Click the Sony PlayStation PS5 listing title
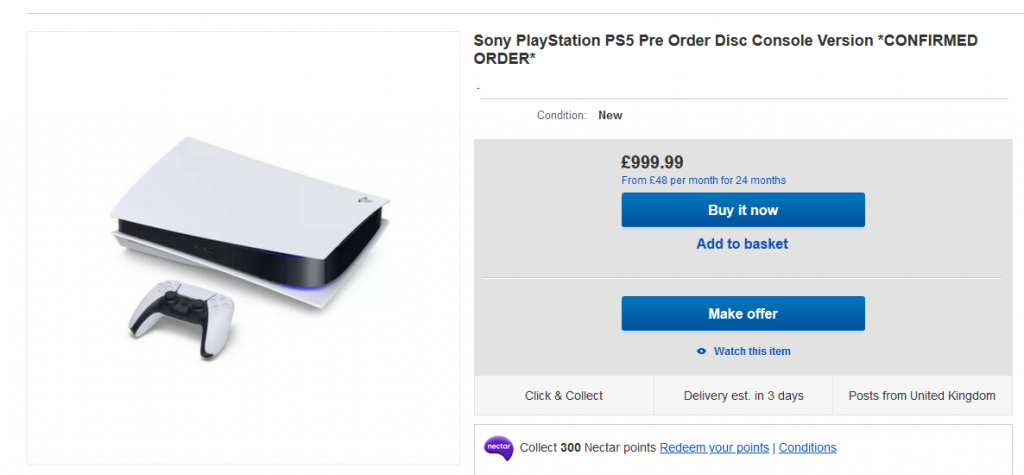The width and height of the screenshot is (1024, 475). (x=725, y=49)
